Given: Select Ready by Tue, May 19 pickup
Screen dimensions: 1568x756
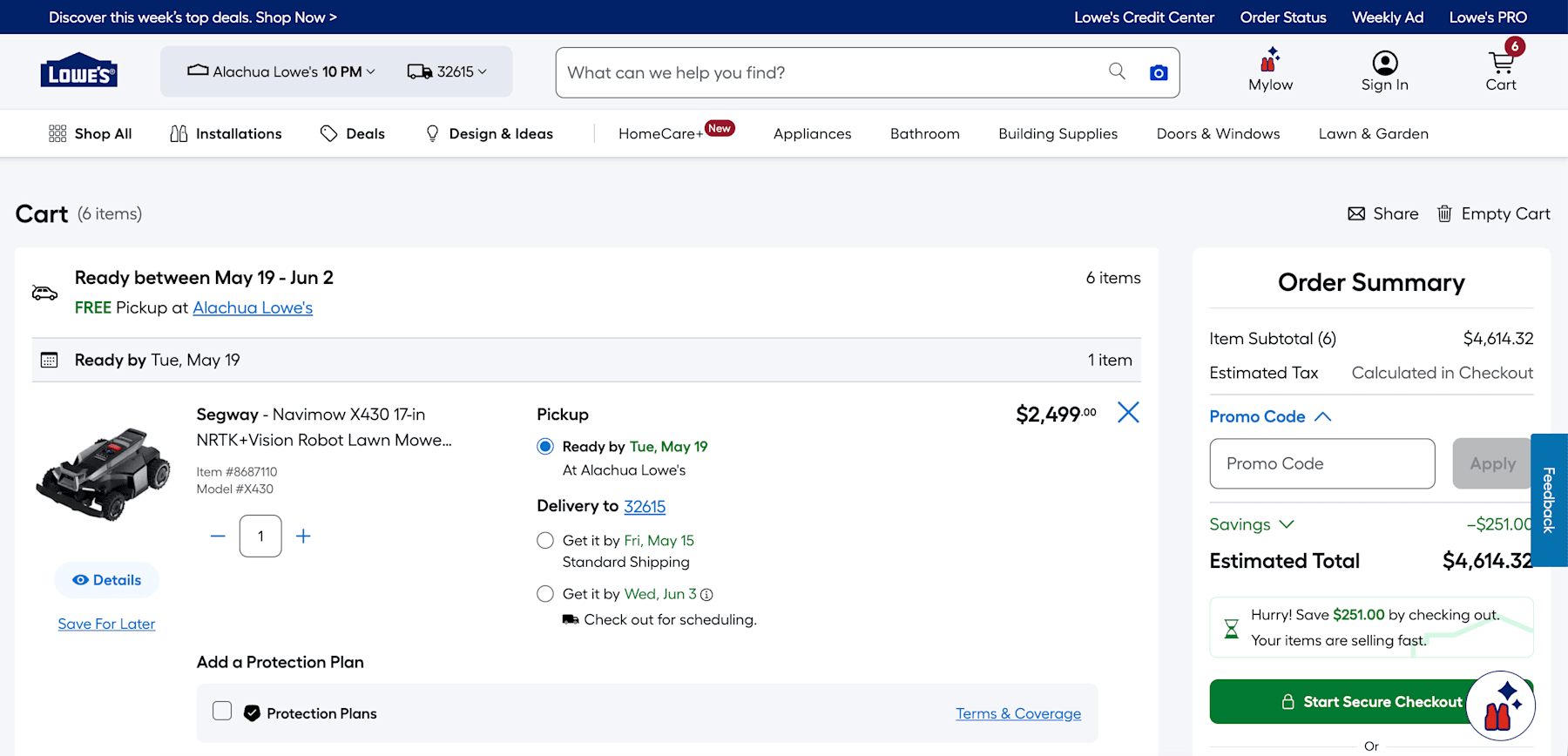Looking at the screenshot, I should pyautogui.click(x=545, y=447).
